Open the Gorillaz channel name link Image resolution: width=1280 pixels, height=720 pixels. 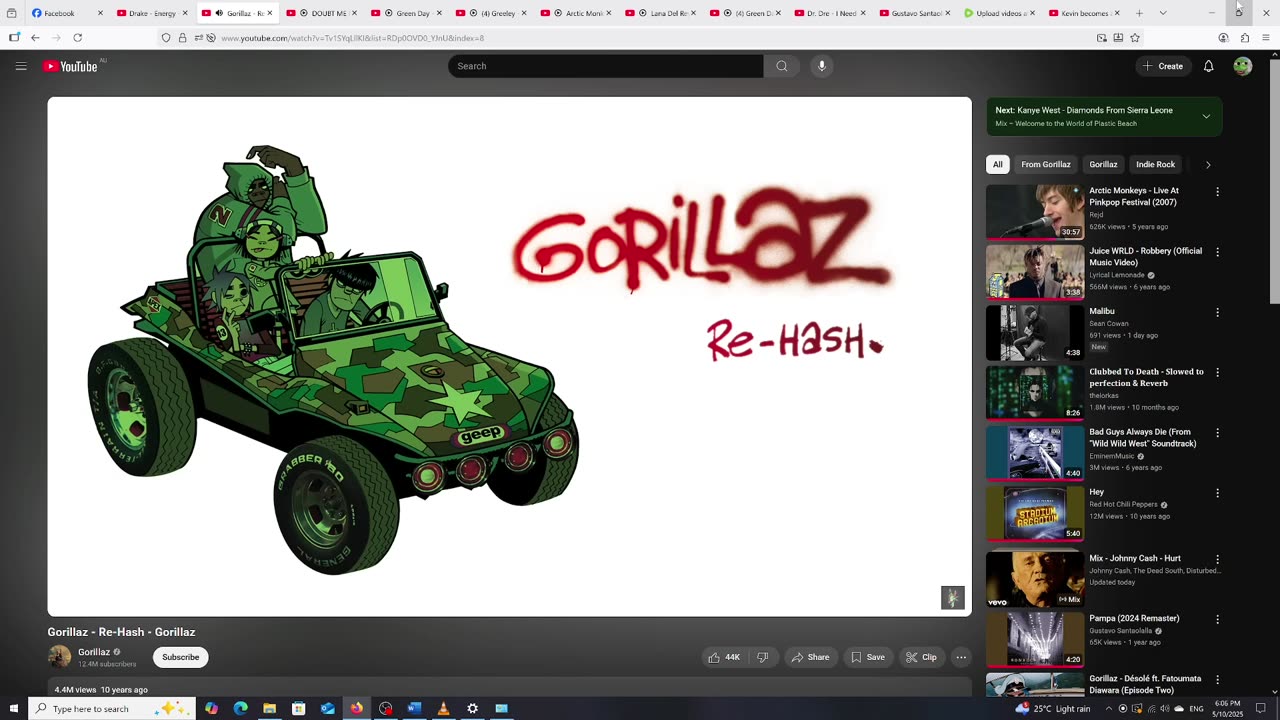pyautogui.click(x=94, y=652)
